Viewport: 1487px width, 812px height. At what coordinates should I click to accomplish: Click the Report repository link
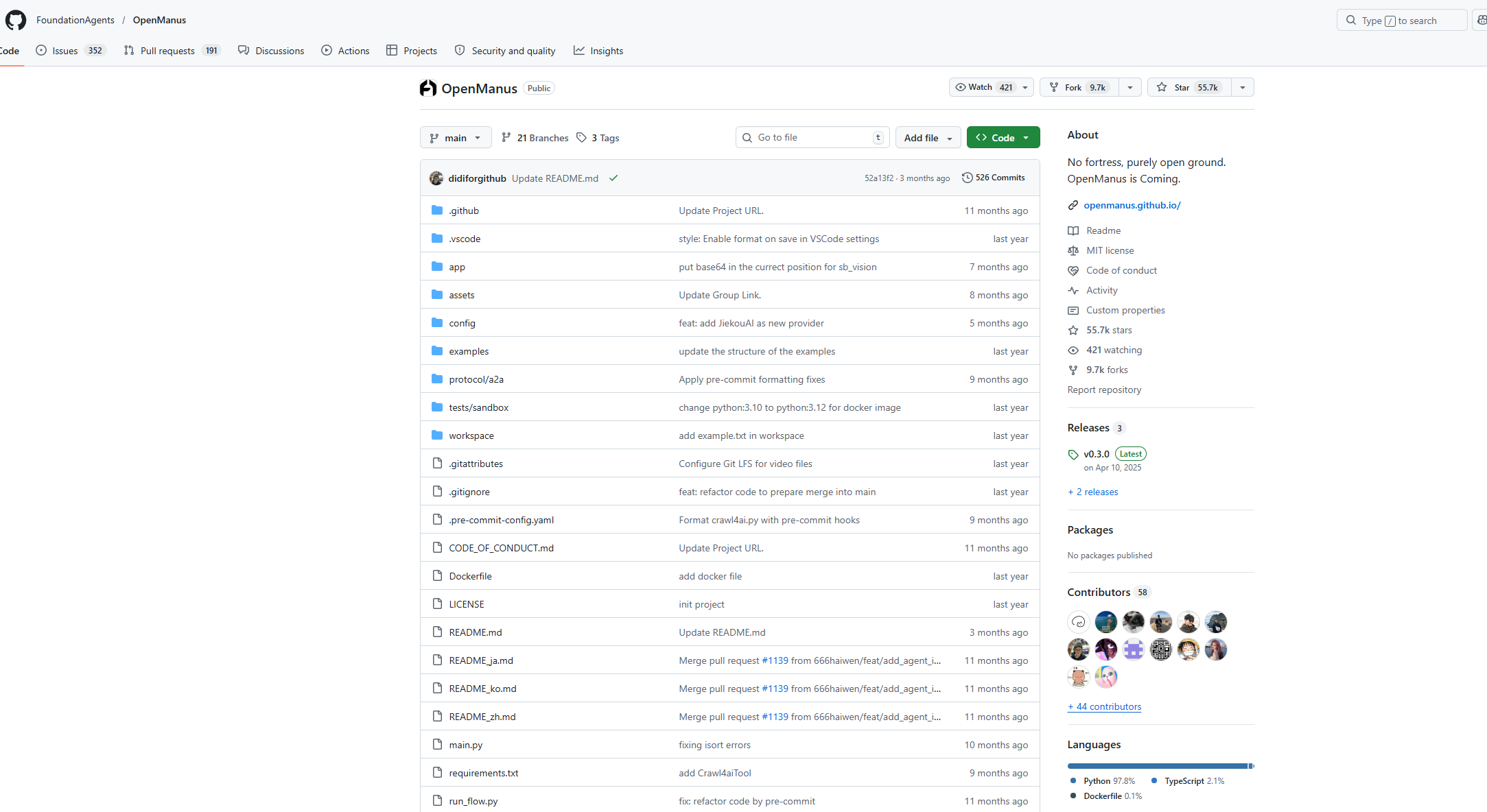(1105, 390)
